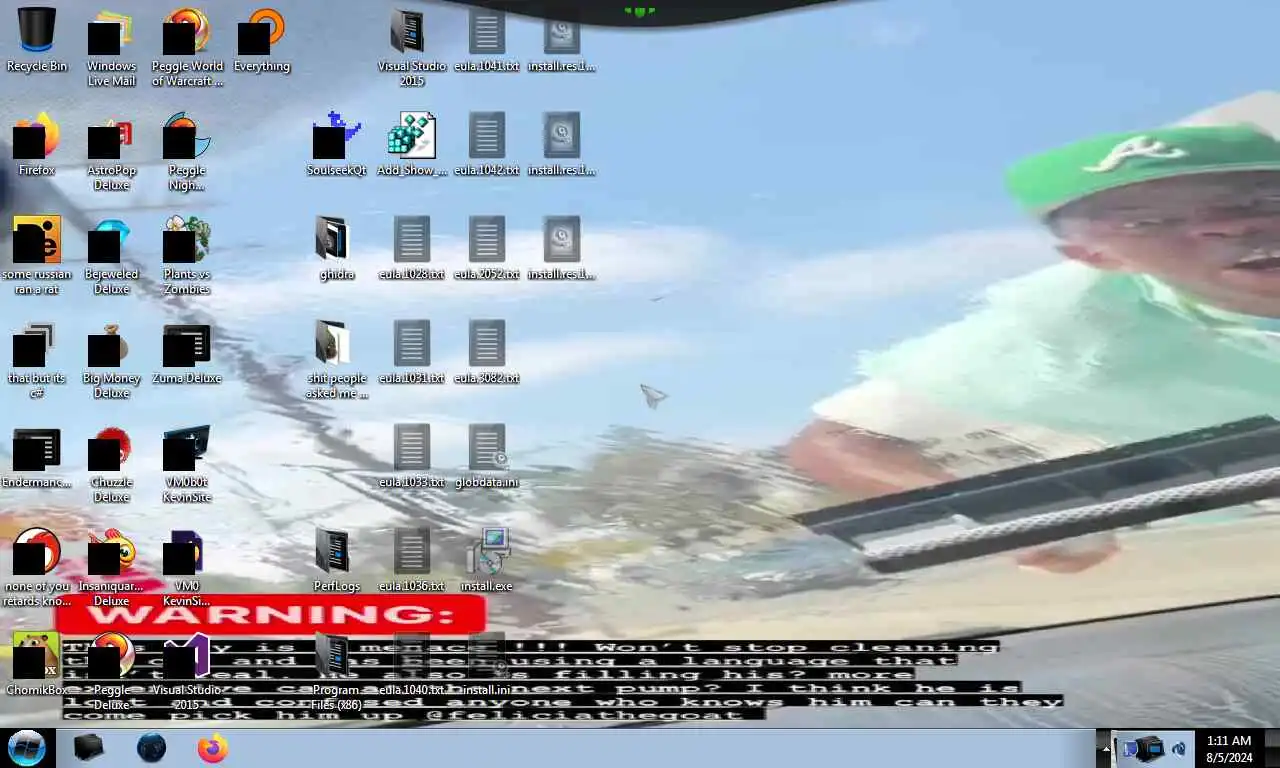Open the eula.1028.txt file
Image resolution: width=1280 pixels, height=768 pixels.
(412, 248)
